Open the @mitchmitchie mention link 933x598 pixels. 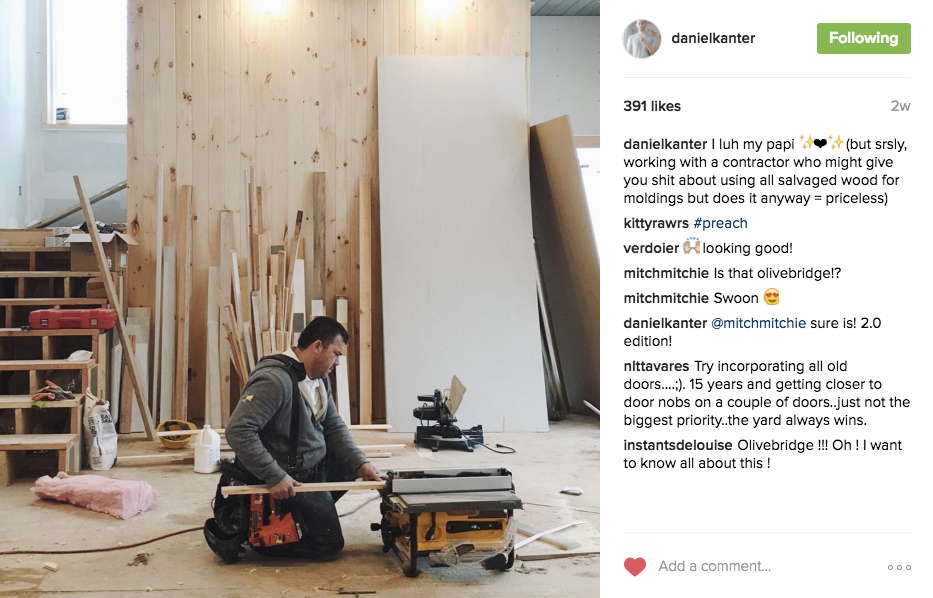coord(759,323)
